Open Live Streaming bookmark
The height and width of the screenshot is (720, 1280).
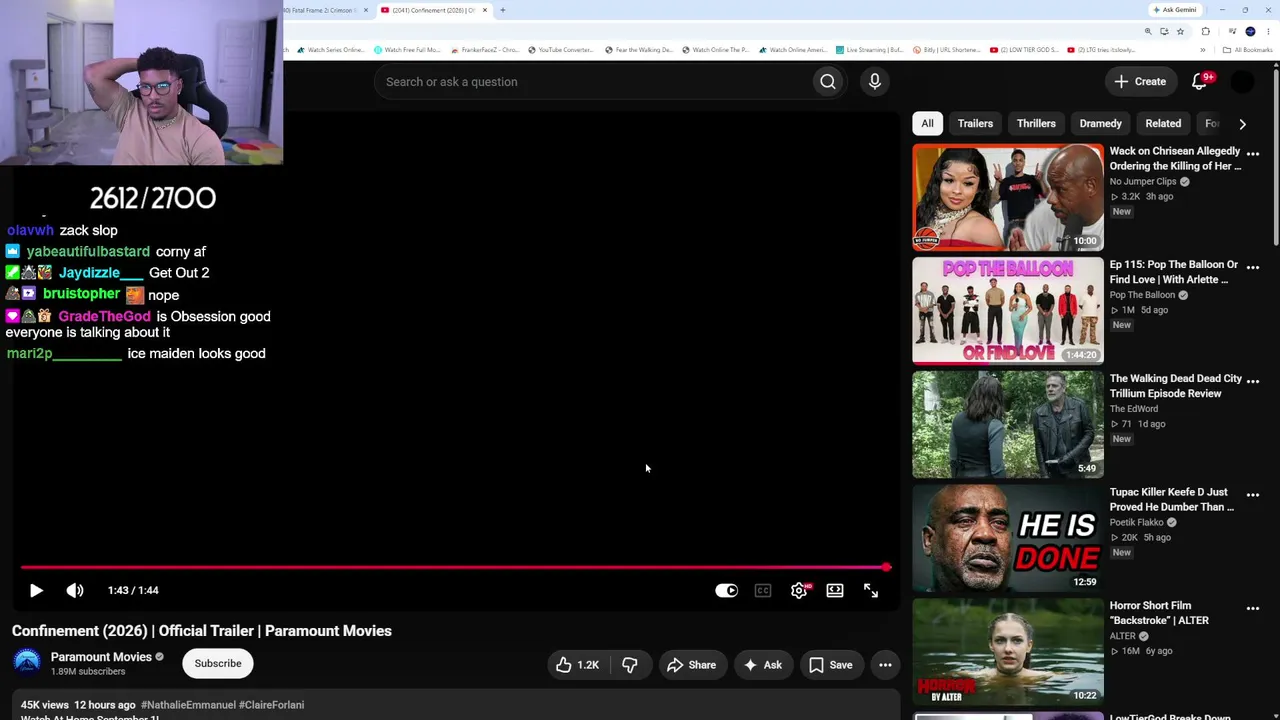pyautogui.click(x=869, y=50)
